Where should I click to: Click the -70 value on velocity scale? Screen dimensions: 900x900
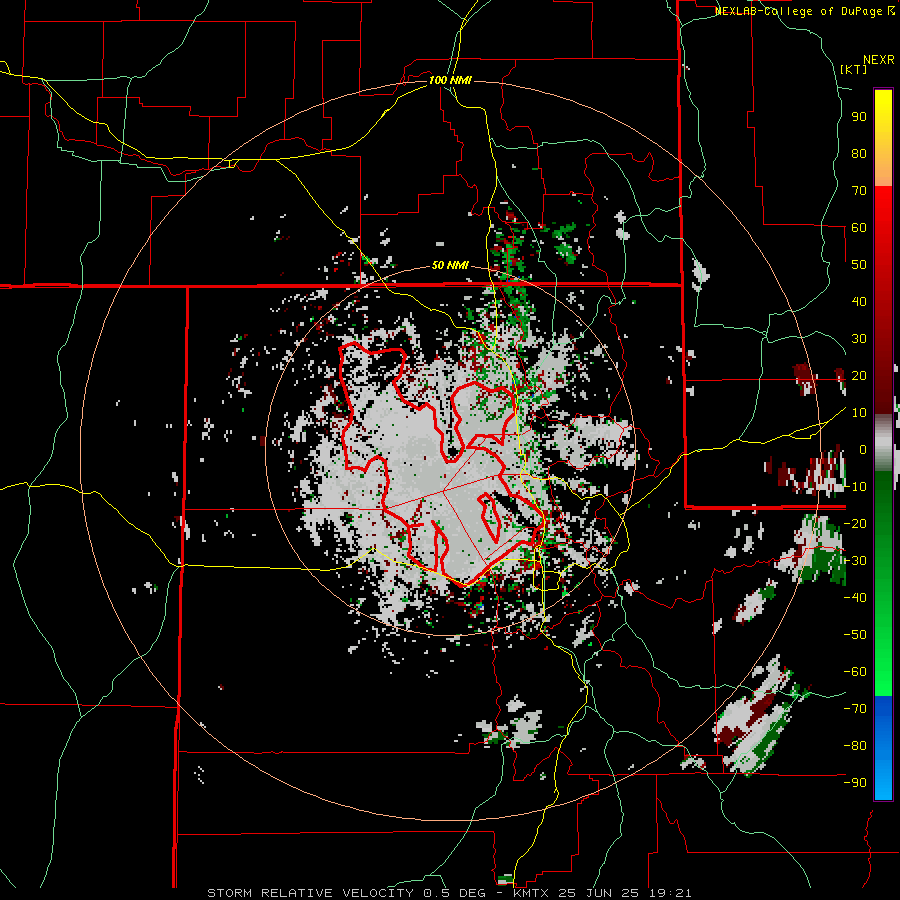pos(855,709)
